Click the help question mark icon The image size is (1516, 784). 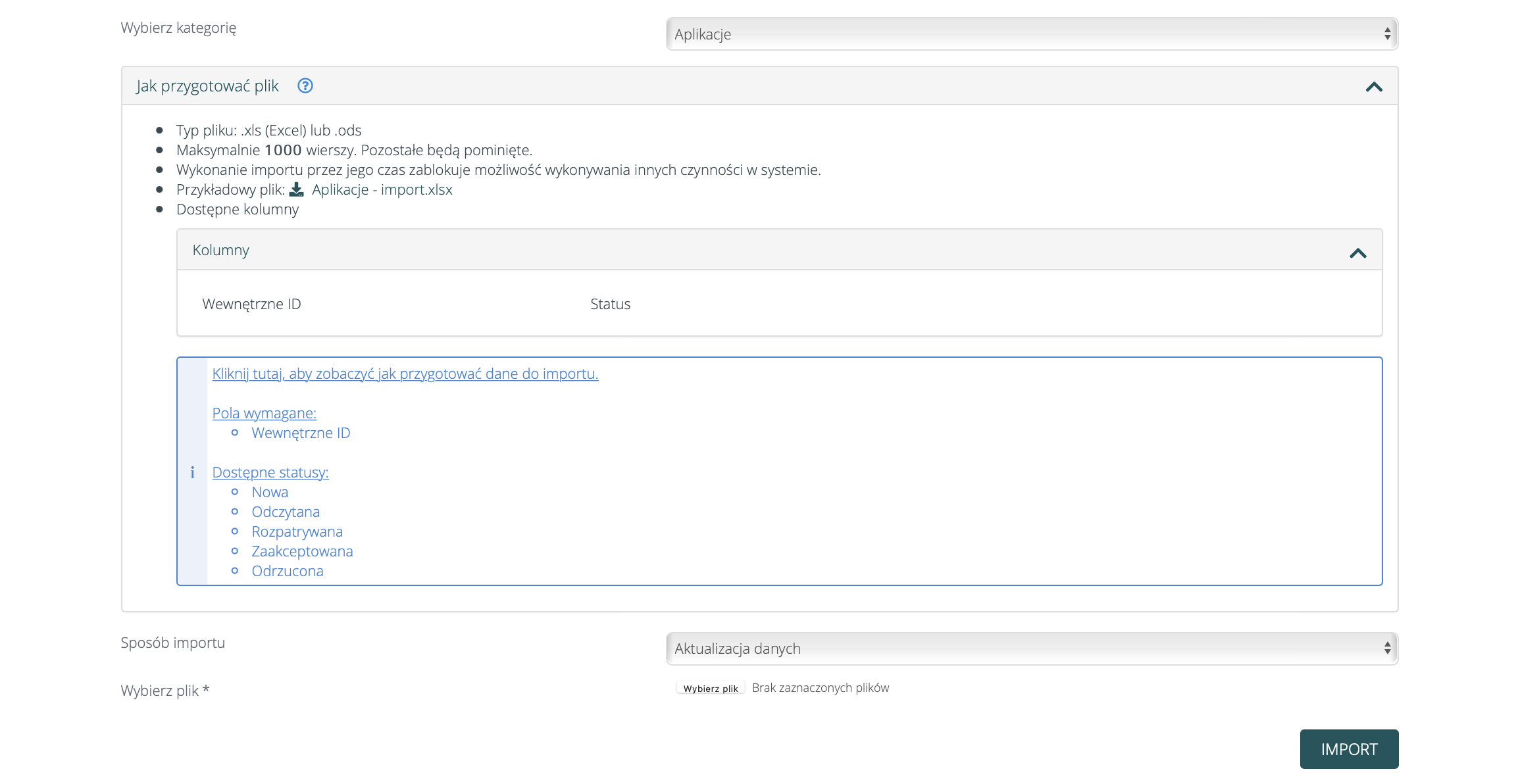(x=305, y=86)
